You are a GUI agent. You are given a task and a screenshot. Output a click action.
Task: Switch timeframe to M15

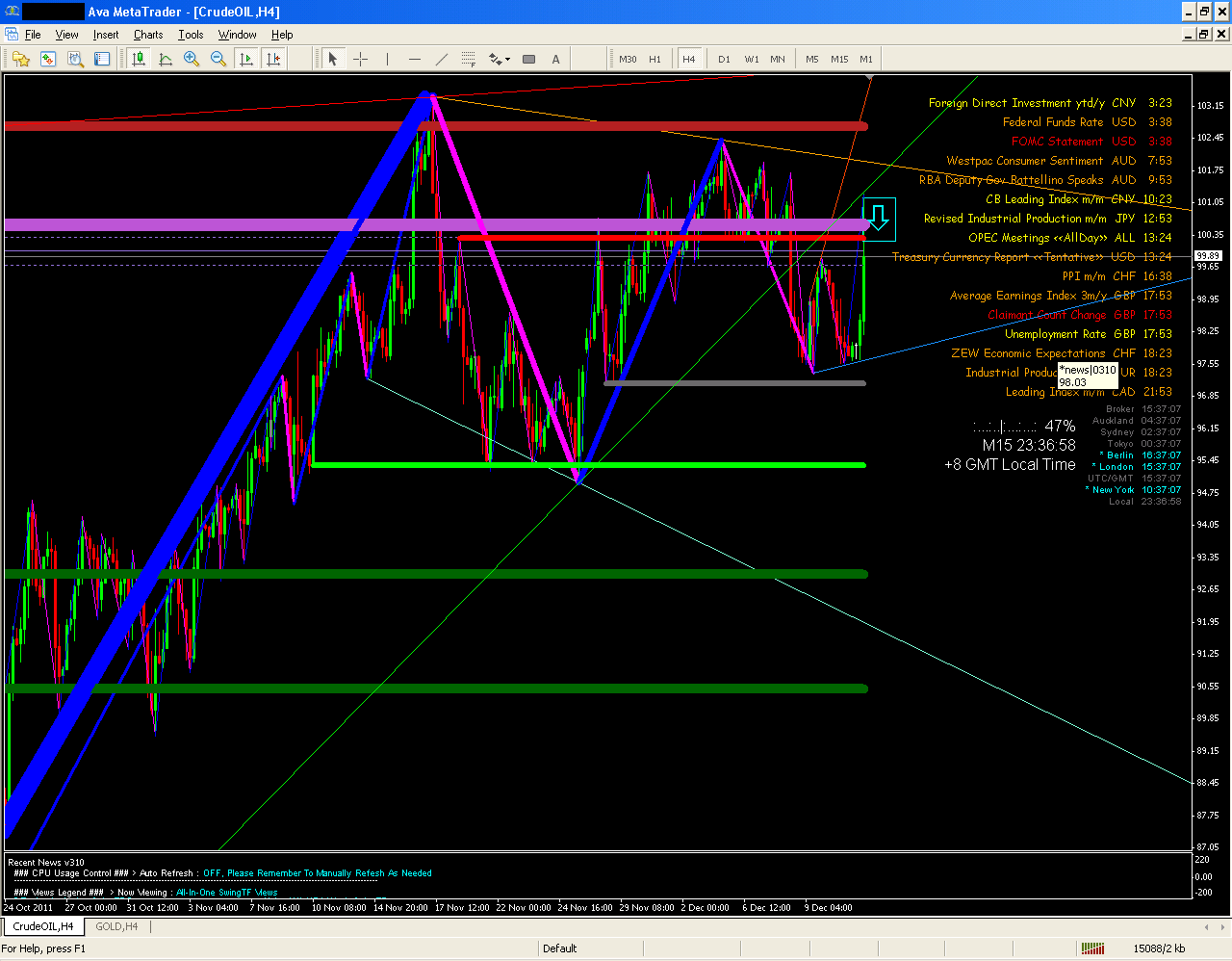[838, 59]
